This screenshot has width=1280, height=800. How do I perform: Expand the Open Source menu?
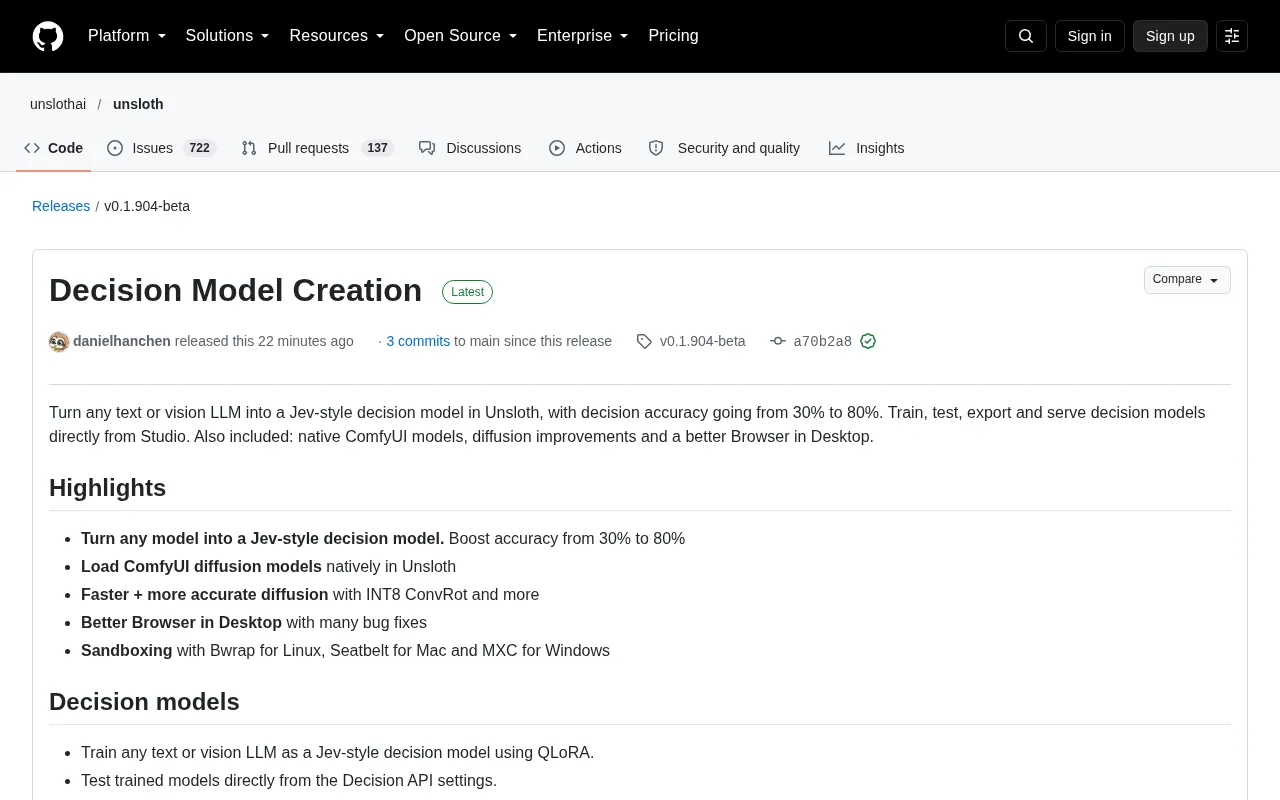pos(461,36)
